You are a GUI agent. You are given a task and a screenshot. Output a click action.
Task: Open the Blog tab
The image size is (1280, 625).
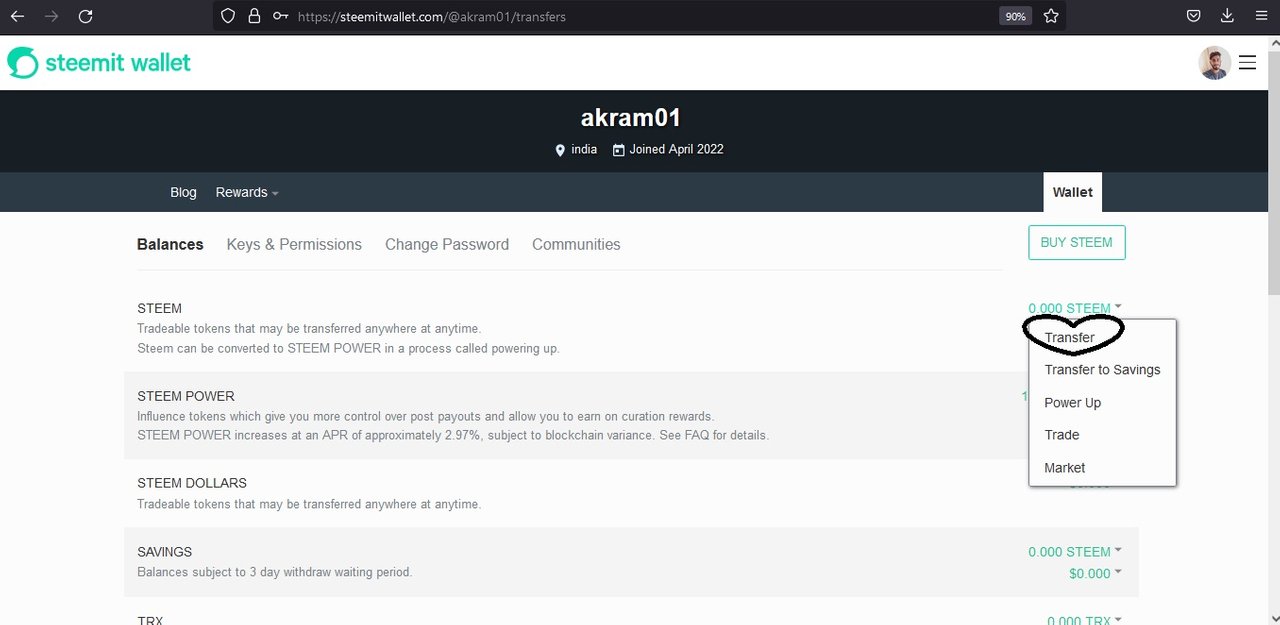pos(183,192)
